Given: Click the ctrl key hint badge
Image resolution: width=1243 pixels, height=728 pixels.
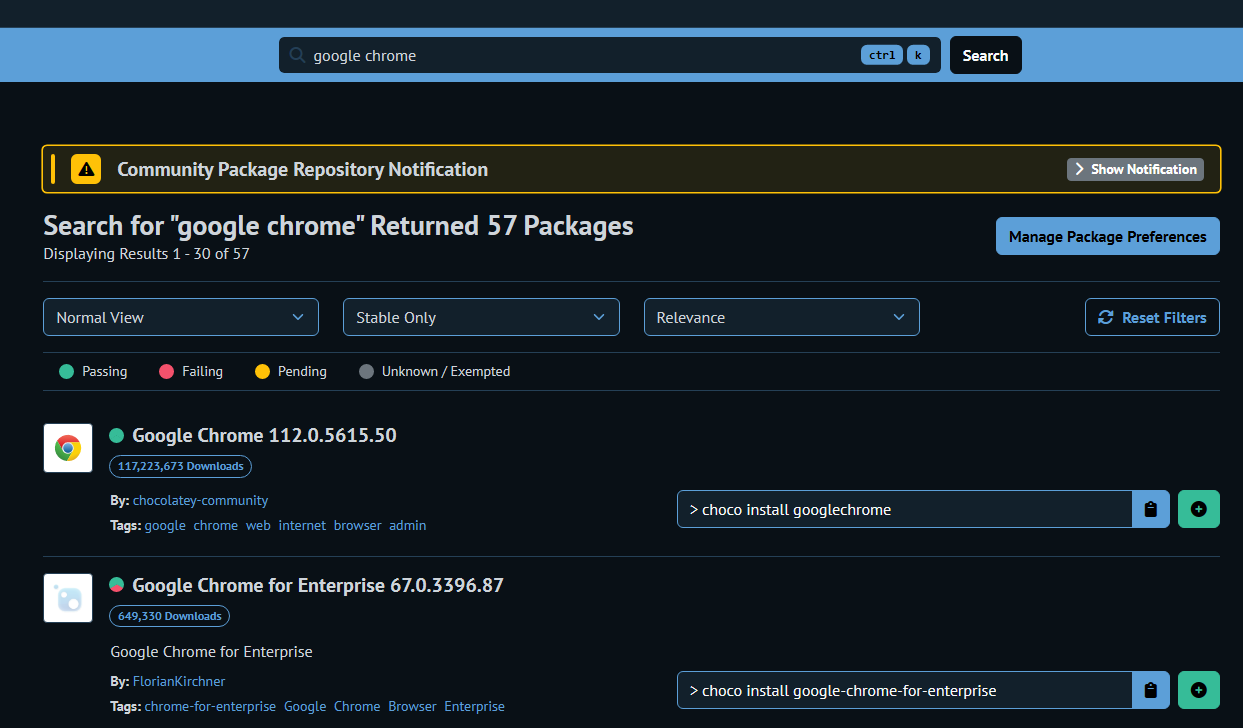Looking at the screenshot, I should (x=882, y=55).
